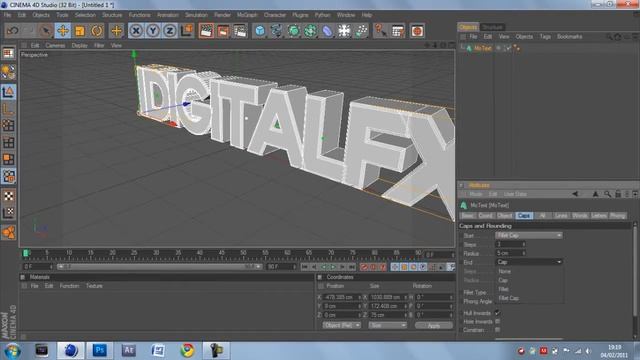Activate the Scale tool
Viewport: 640px width, 360px height.
tap(80, 31)
